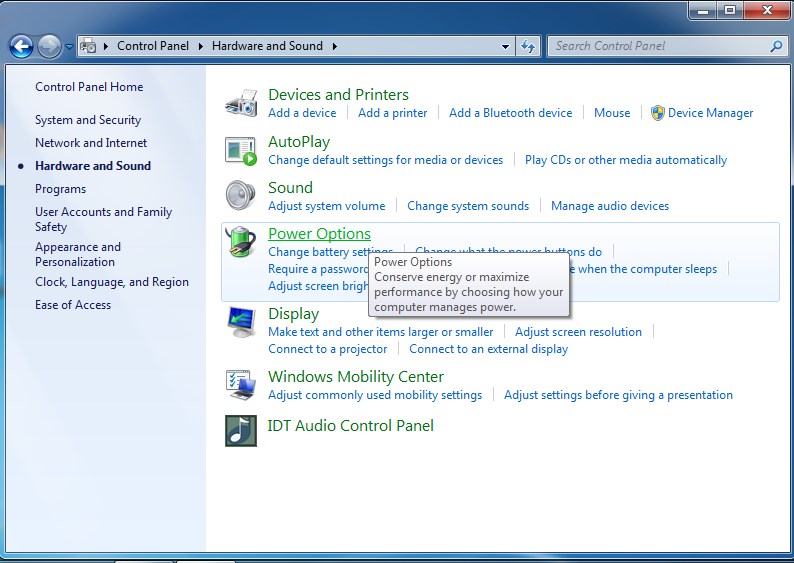Expand the arrow after Hardware and Sound breadcrumb
This screenshot has height=563, width=794.
[335, 46]
